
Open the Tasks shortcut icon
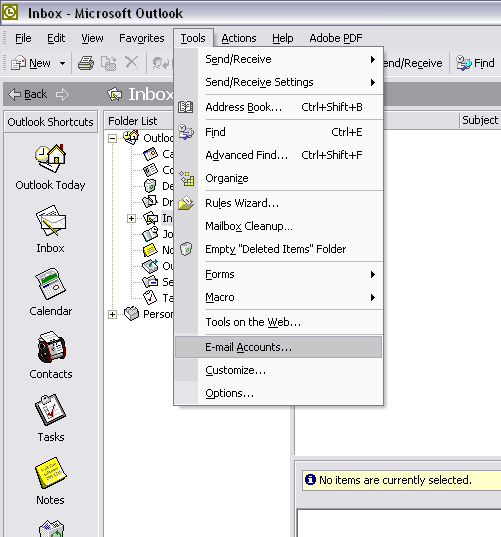50,410
